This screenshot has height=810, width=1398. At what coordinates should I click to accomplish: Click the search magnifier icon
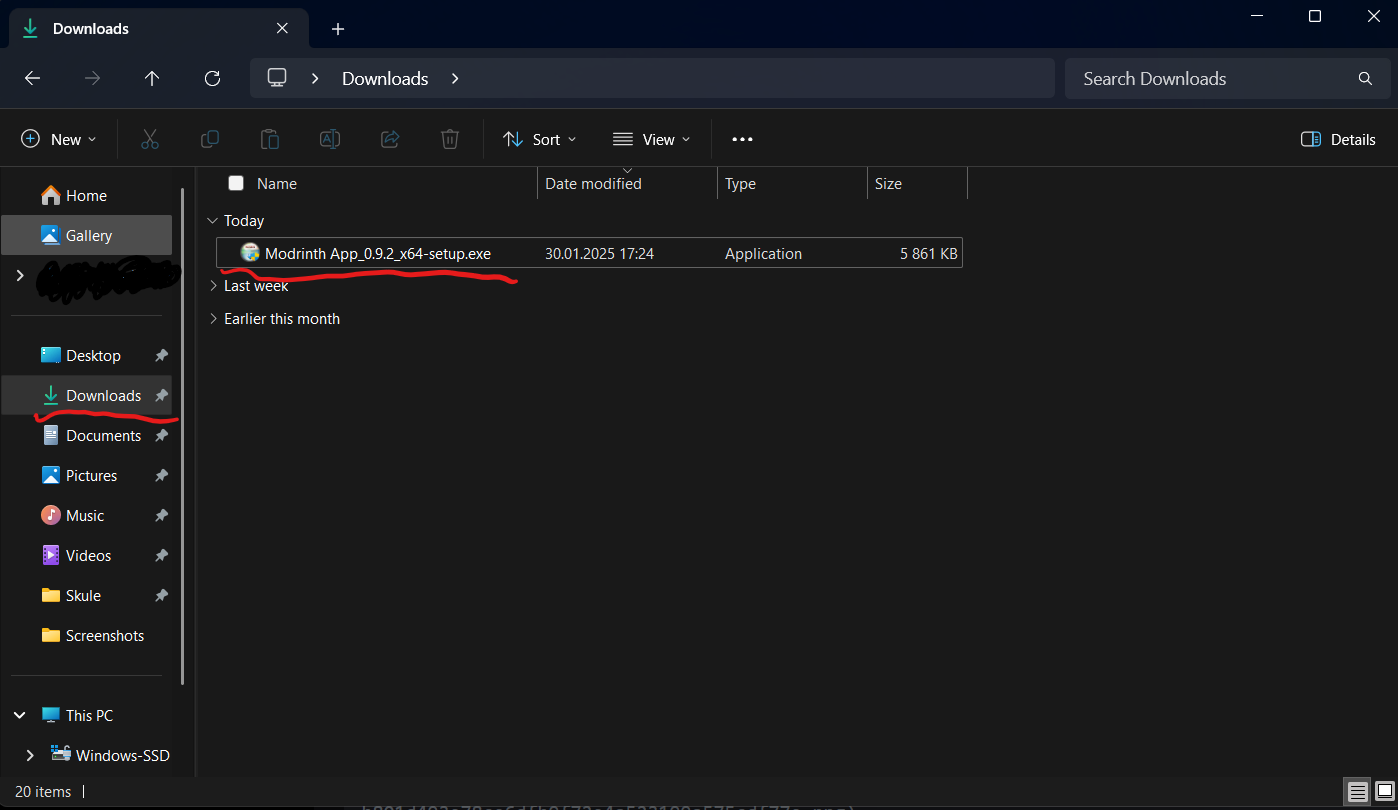click(x=1365, y=78)
